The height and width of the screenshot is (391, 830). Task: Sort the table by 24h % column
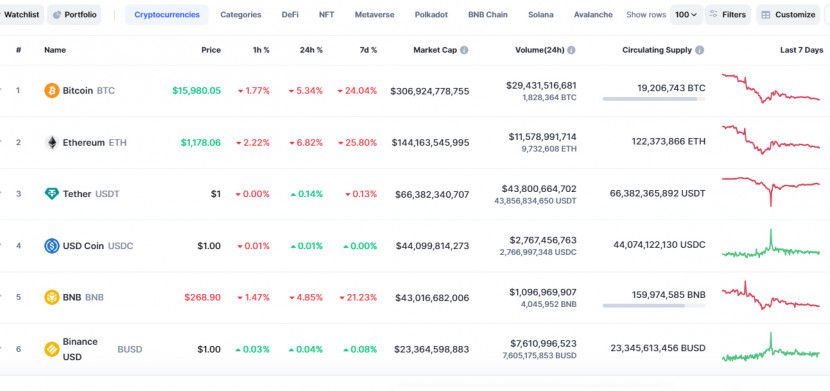pyautogui.click(x=311, y=50)
